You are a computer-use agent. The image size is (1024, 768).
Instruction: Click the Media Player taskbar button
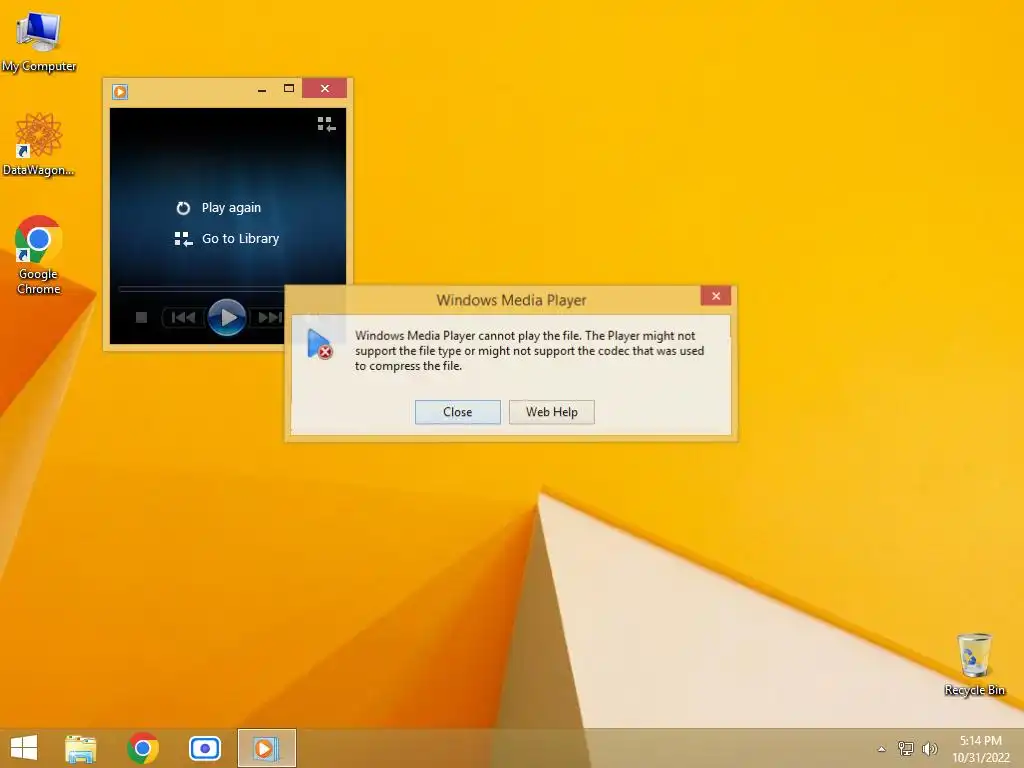pos(266,748)
